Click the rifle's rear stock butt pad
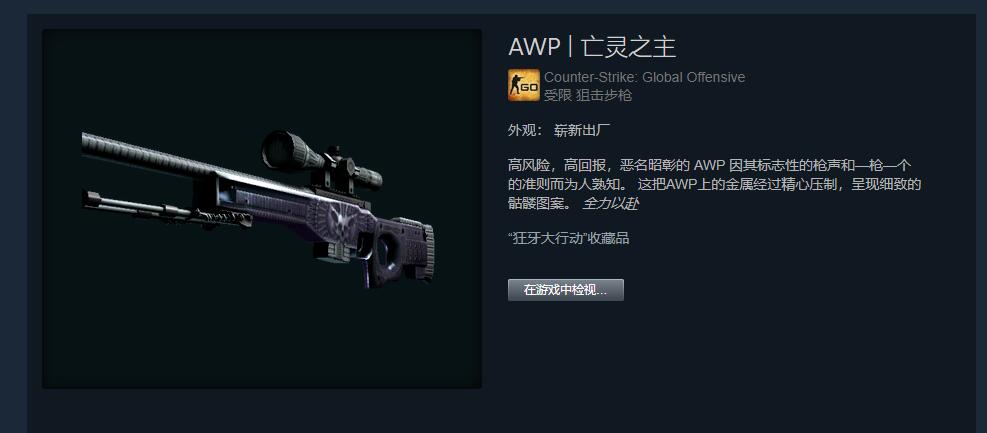Screen dimensions: 987x433 [426, 249]
